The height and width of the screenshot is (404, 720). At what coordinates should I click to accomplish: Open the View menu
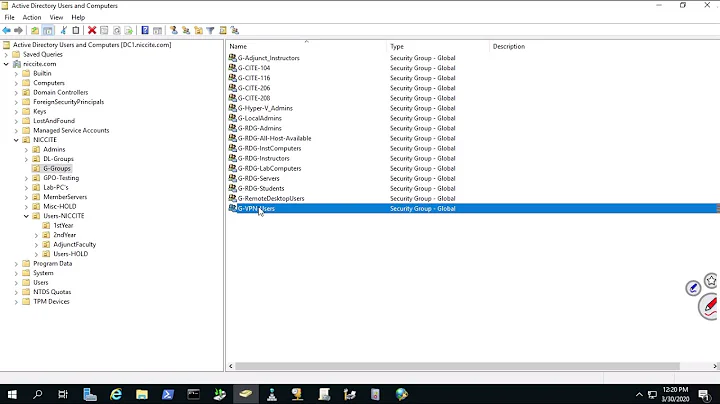coord(56,17)
